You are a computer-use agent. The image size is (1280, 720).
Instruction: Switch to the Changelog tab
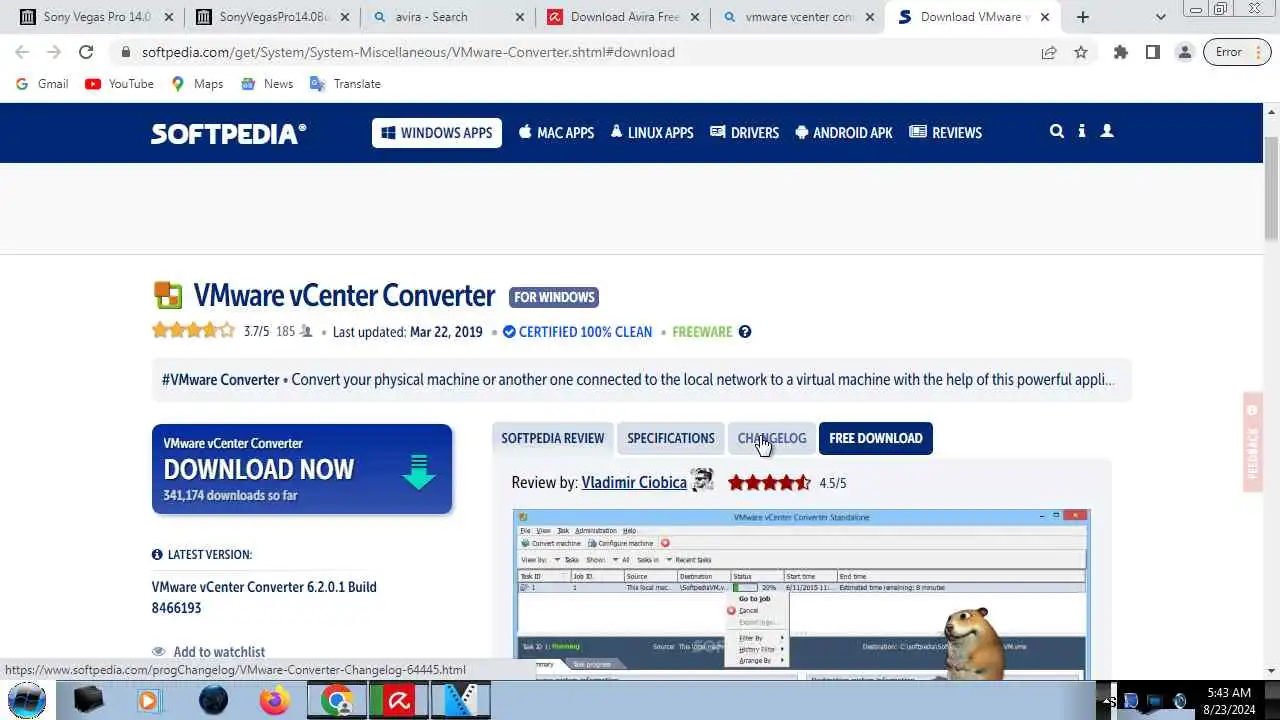click(x=772, y=438)
